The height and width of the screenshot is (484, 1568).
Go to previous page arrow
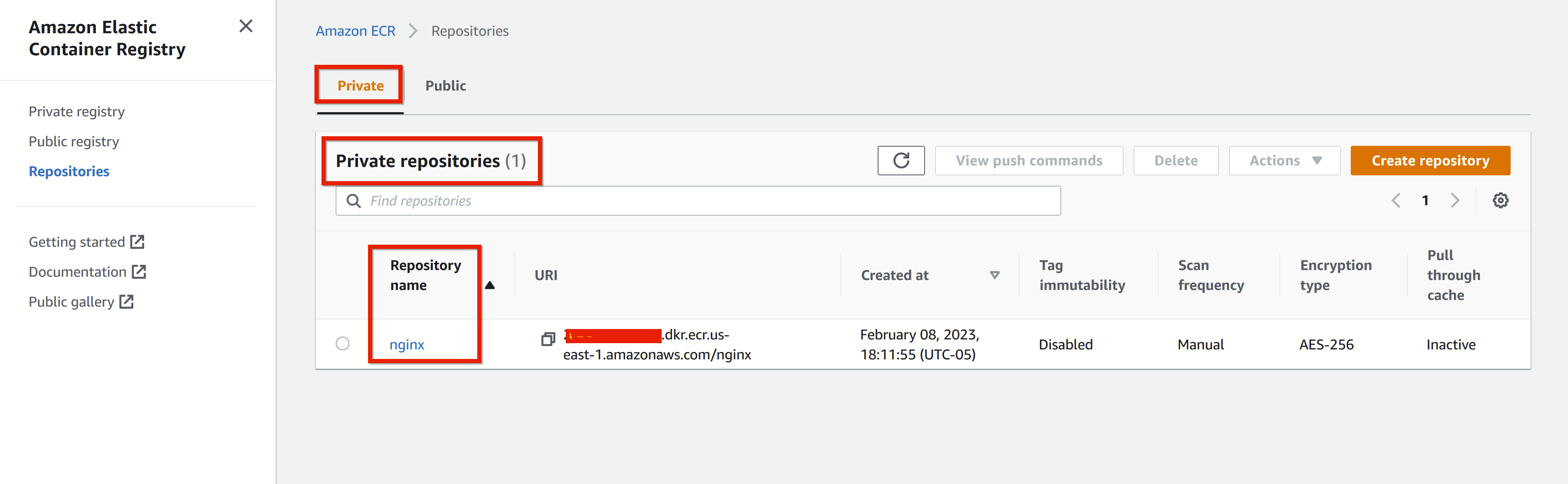click(1396, 200)
